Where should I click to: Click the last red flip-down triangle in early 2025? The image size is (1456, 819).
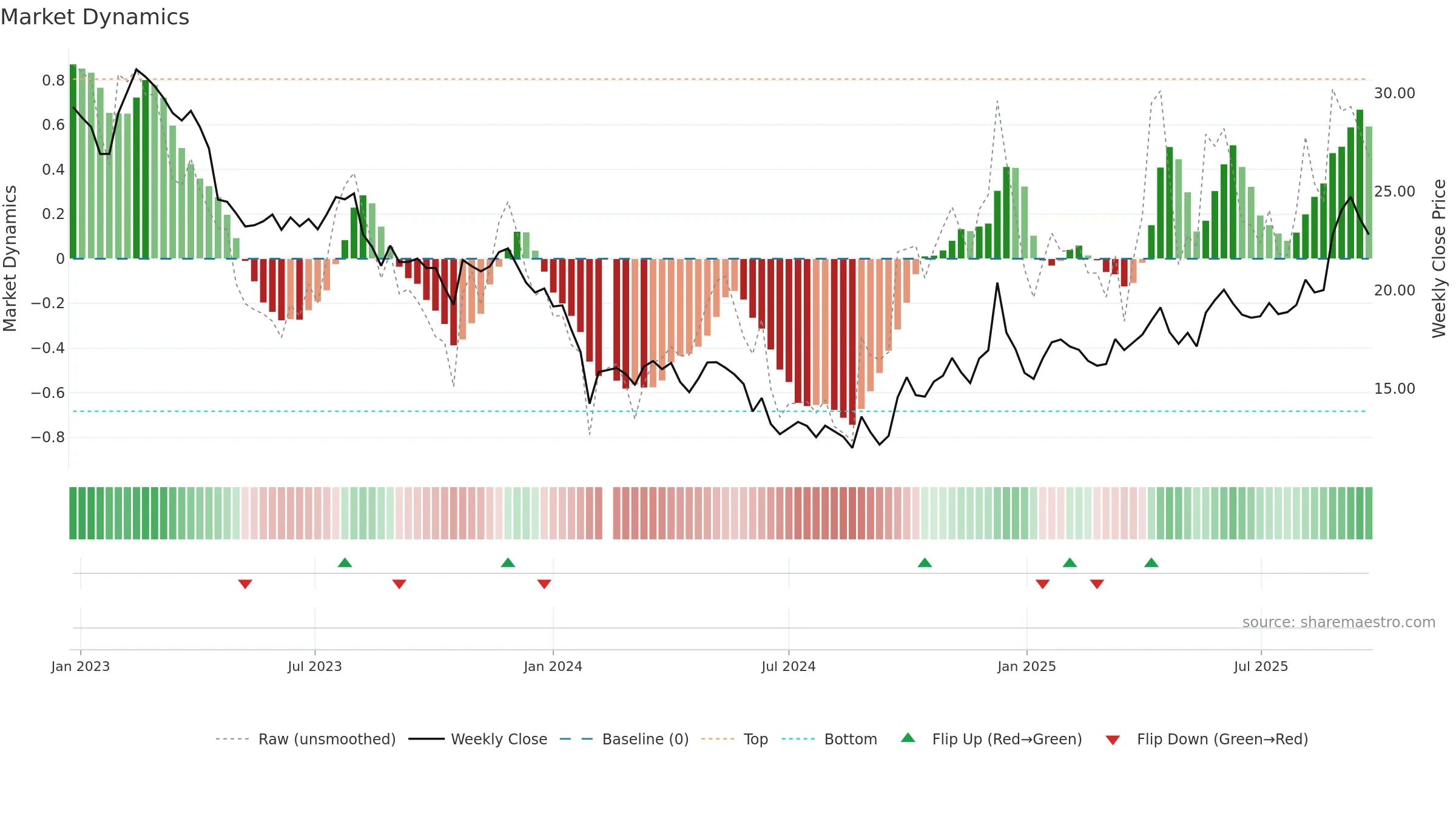(1097, 584)
